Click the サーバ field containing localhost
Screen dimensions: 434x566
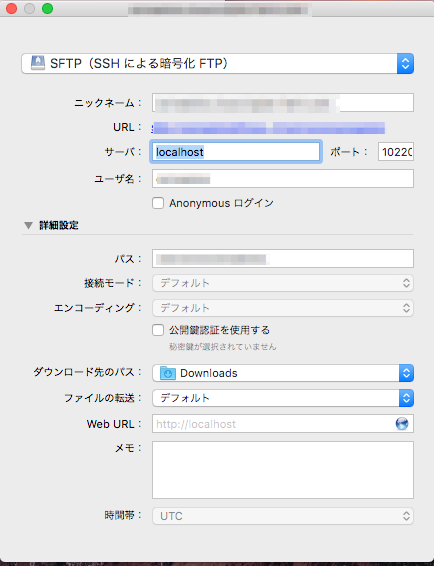pos(236,152)
